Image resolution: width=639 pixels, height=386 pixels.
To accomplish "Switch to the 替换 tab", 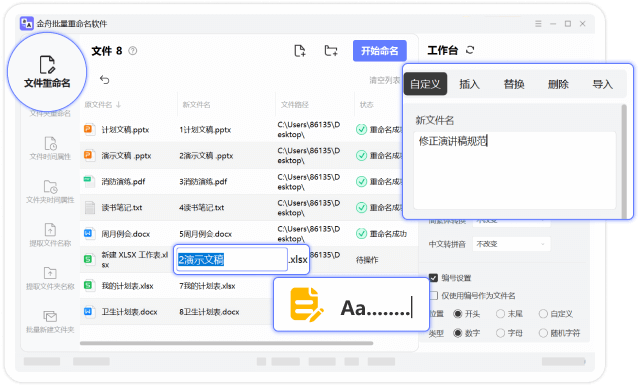I will click(x=514, y=84).
